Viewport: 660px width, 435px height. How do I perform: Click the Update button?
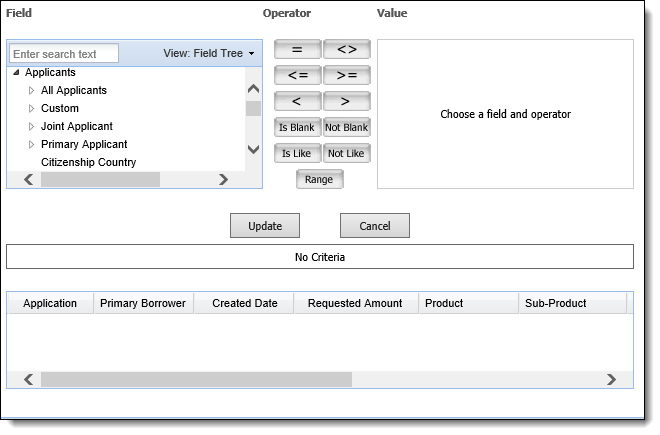tap(265, 226)
